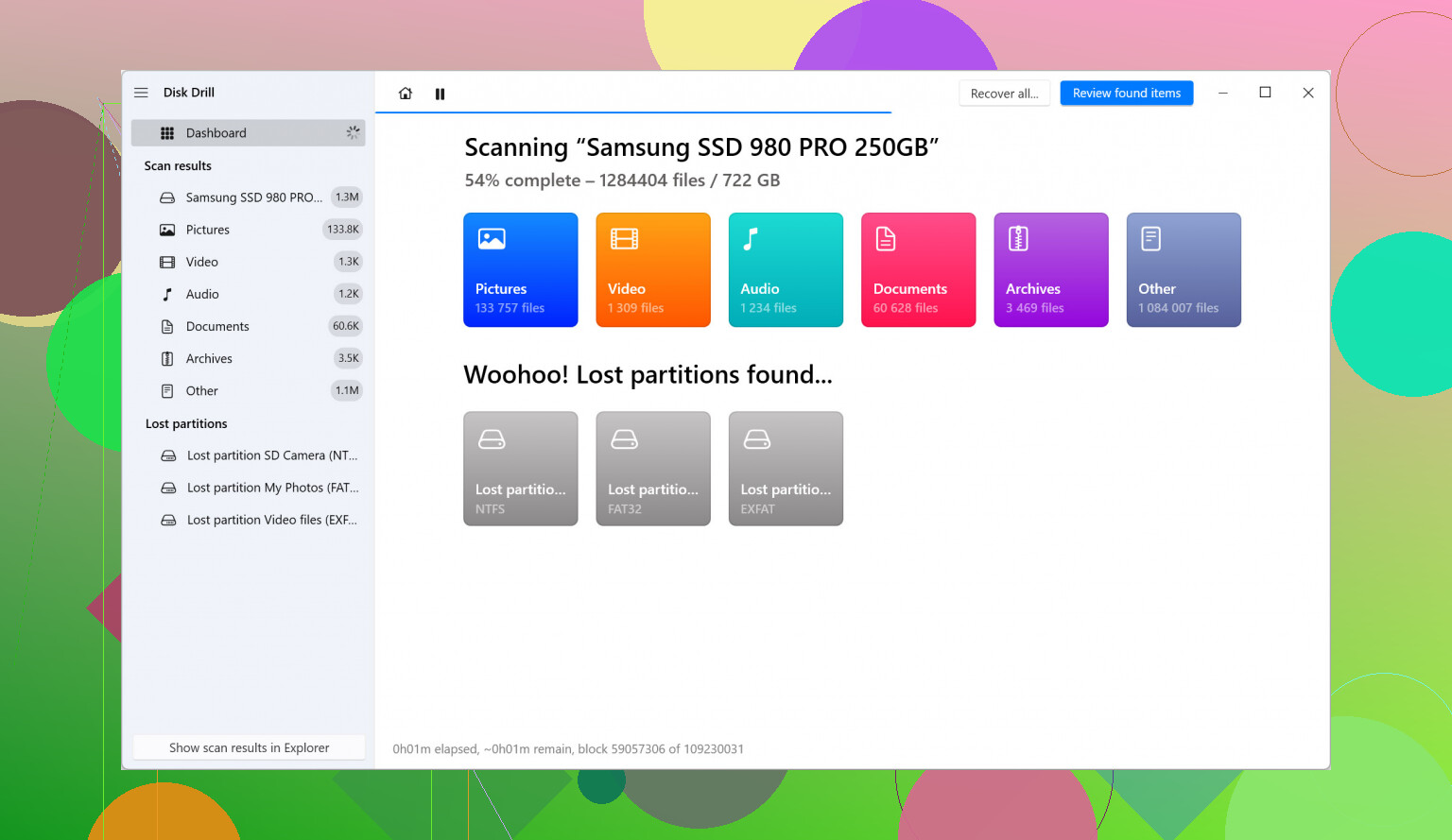This screenshot has width=1452, height=840.
Task: Click the home icon in toolbar
Action: tap(406, 94)
